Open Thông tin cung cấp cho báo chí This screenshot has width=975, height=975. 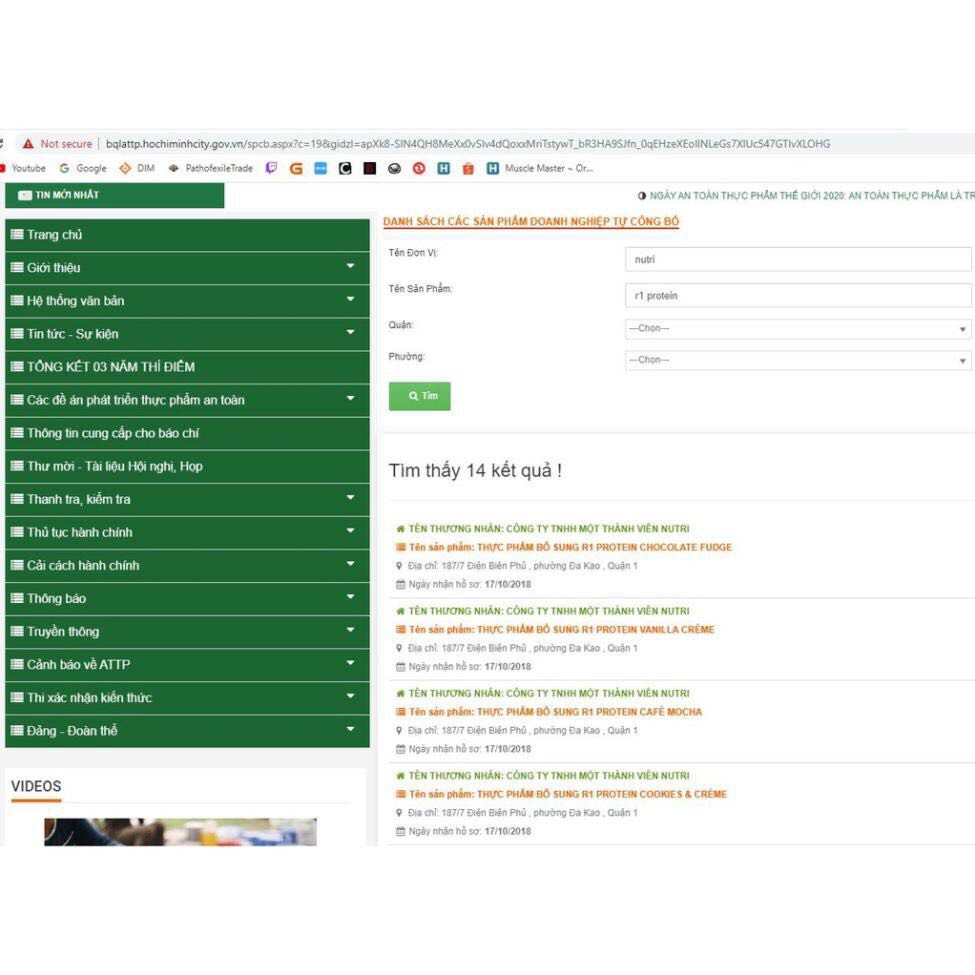[112, 433]
